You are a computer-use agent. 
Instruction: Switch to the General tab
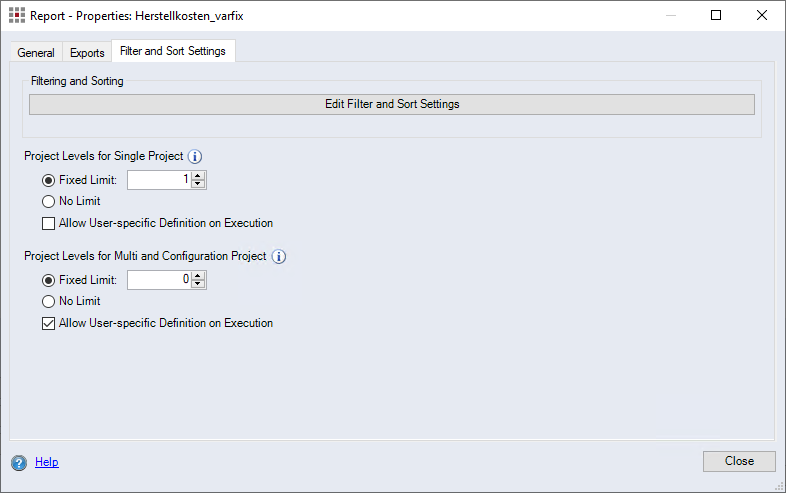tap(36, 52)
